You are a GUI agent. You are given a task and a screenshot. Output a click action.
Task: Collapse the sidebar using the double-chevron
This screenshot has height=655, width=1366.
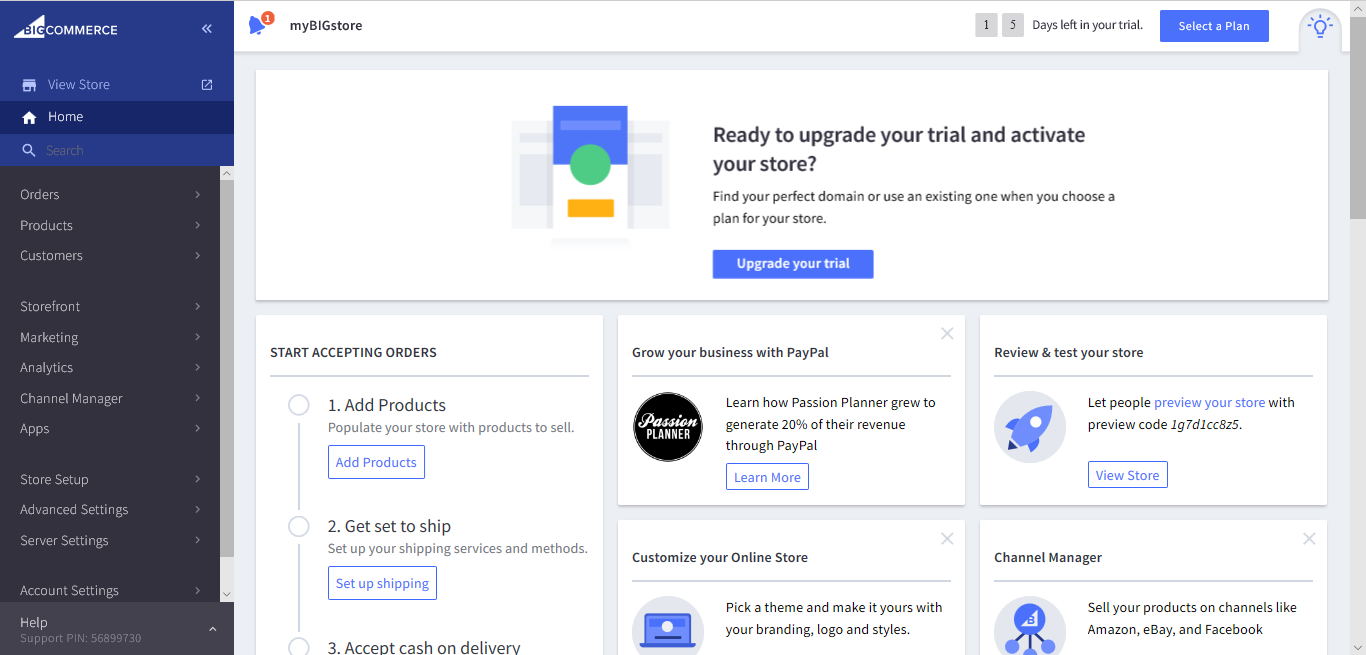[x=206, y=28]
